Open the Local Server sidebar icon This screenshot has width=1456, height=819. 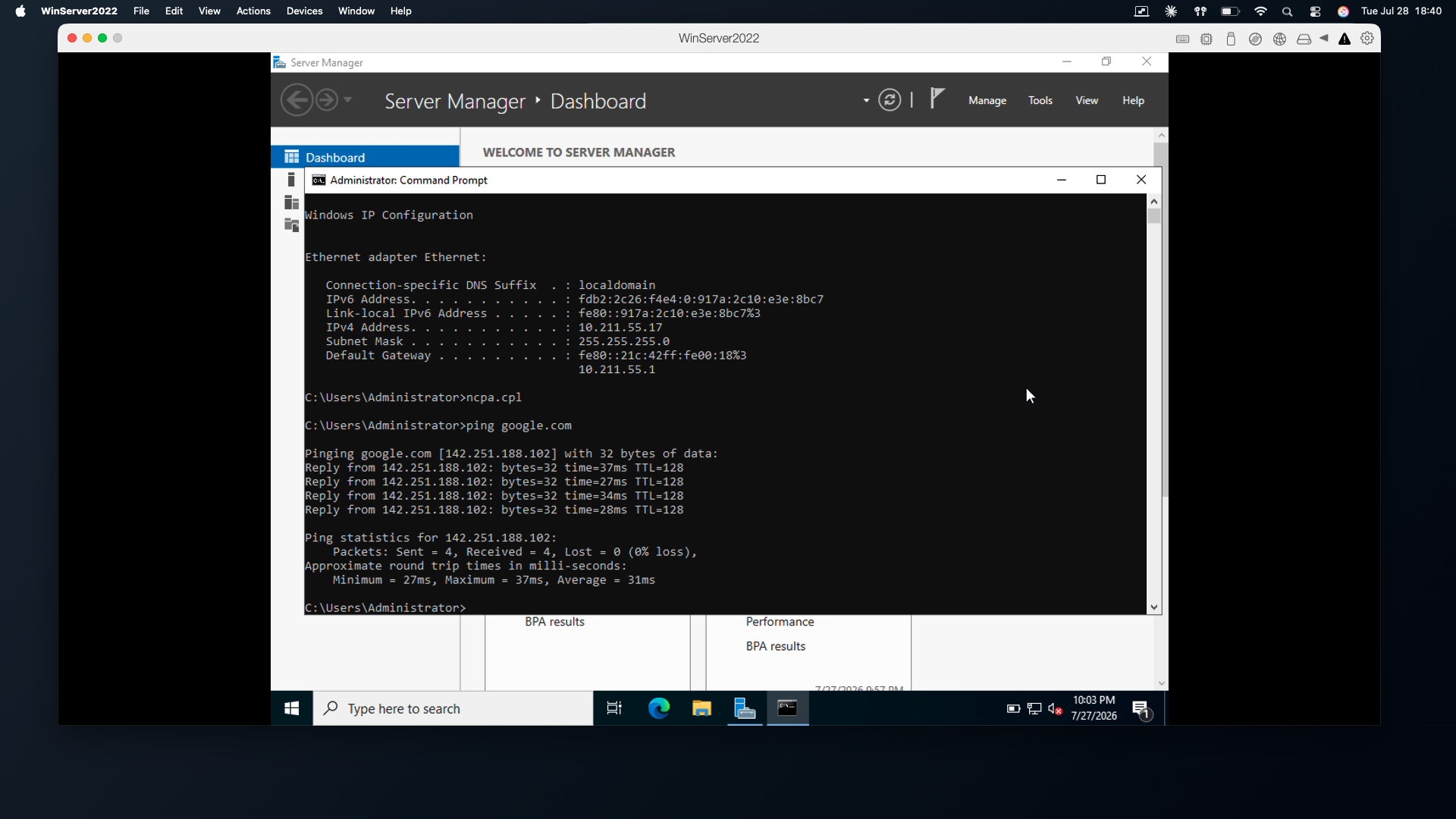(x=291, y=180)
